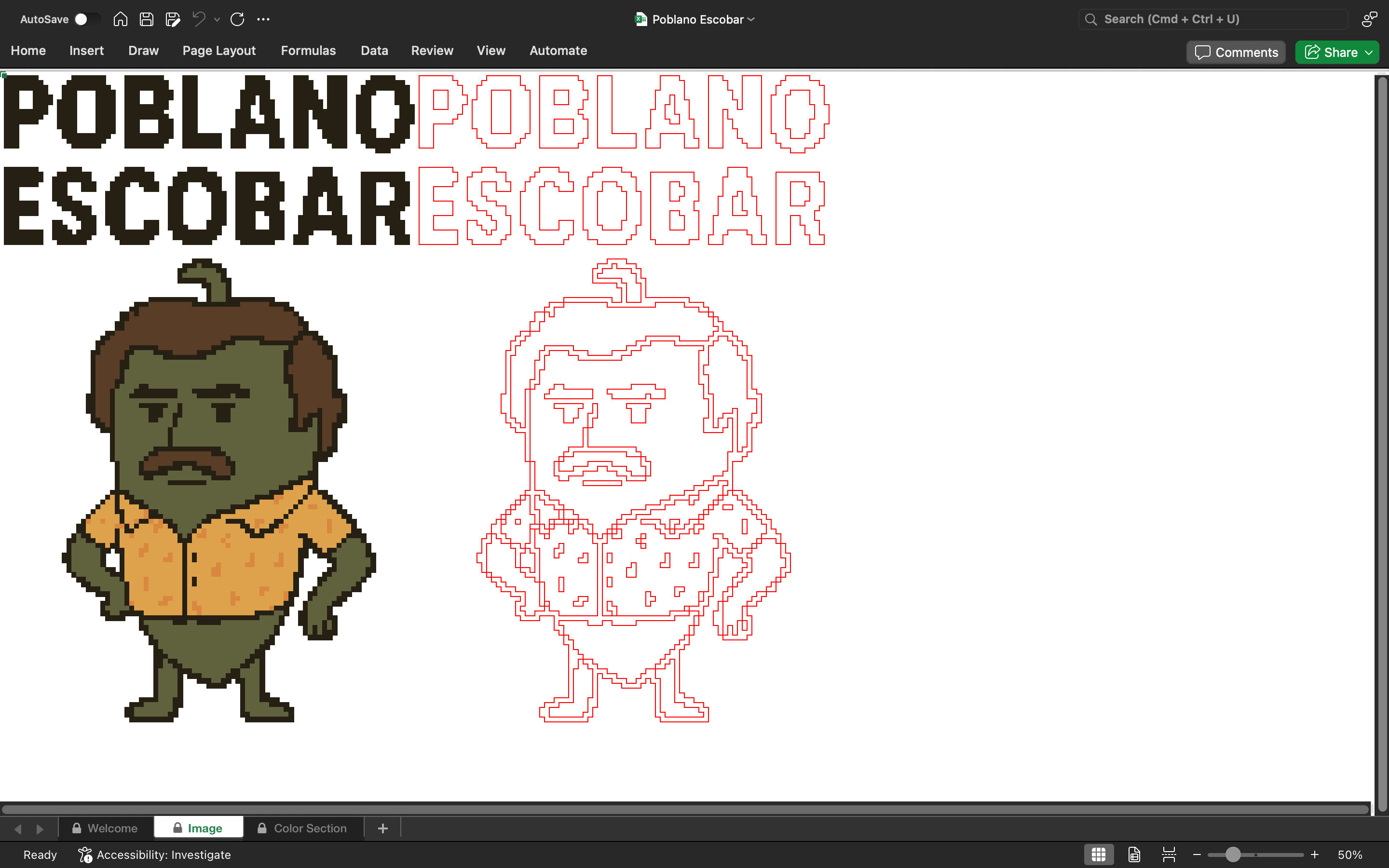
Task: Click the horizontal scrollbar
Action: pyautogui.click(x=685, y=810)
